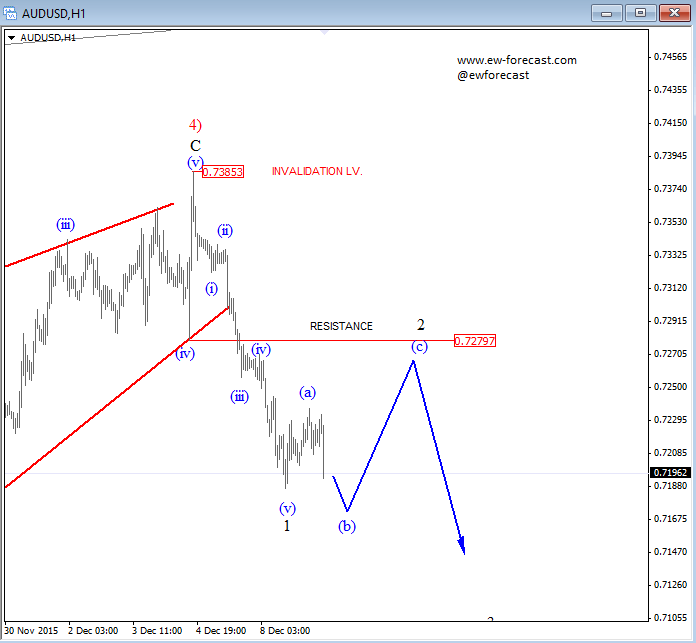The width and height of the screenshot is (696, 643).
Task: Click the RESISTANCE text label
Action: [341, 326]
